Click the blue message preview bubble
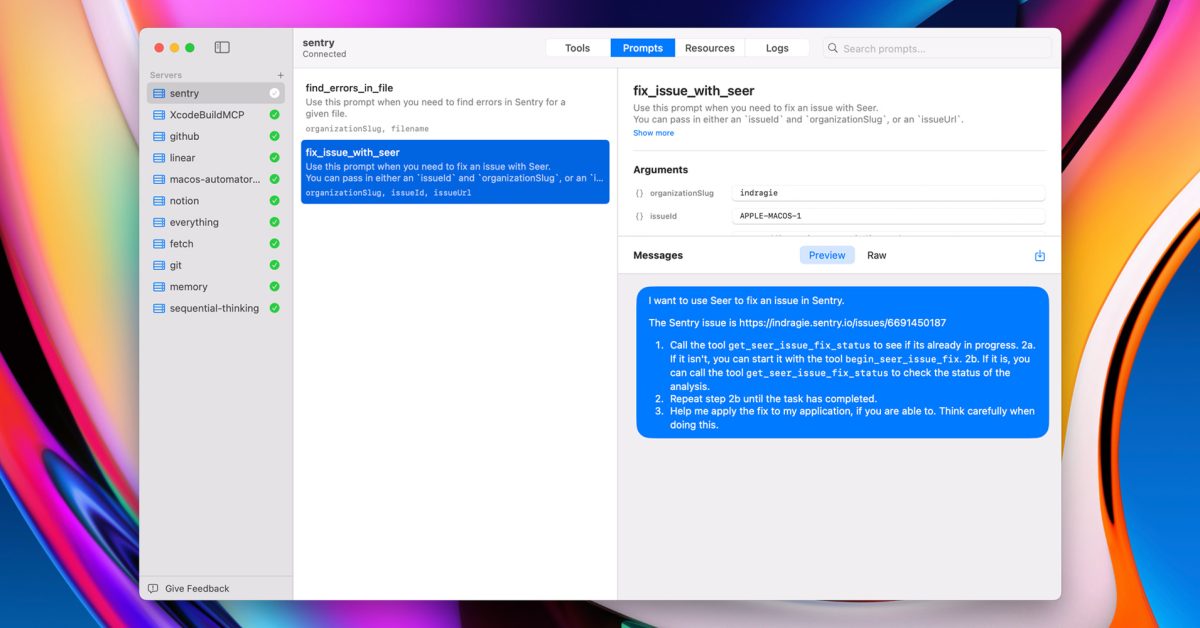Viewport: 1200px width, 628px height. 843,362
